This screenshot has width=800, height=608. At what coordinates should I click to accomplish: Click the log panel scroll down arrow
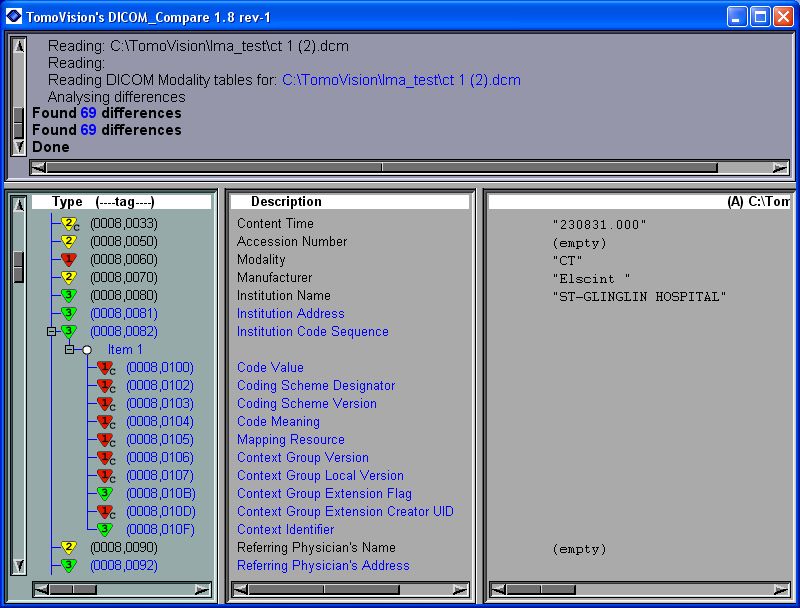19,147
